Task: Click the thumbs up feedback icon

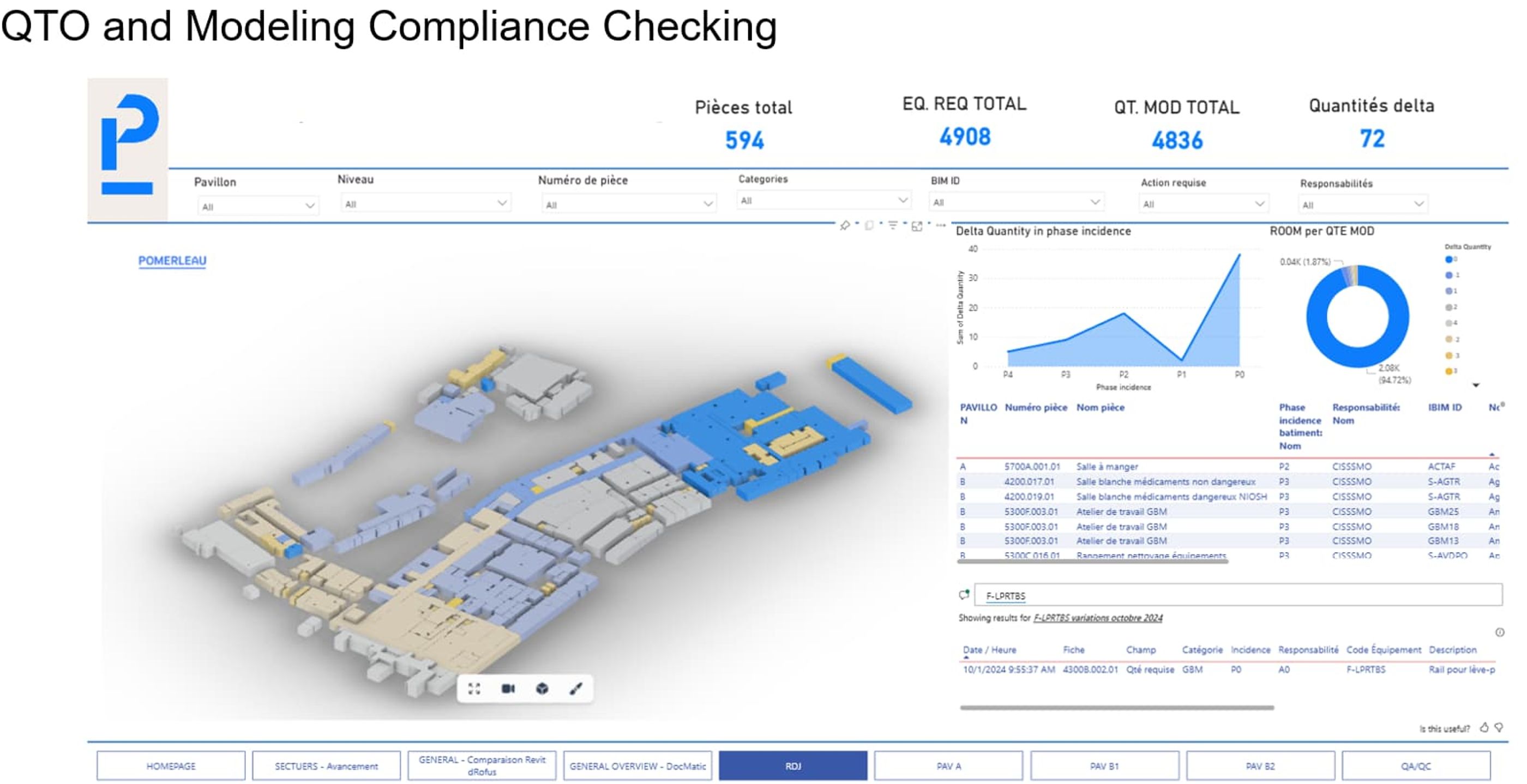Action: [1484, 728]
